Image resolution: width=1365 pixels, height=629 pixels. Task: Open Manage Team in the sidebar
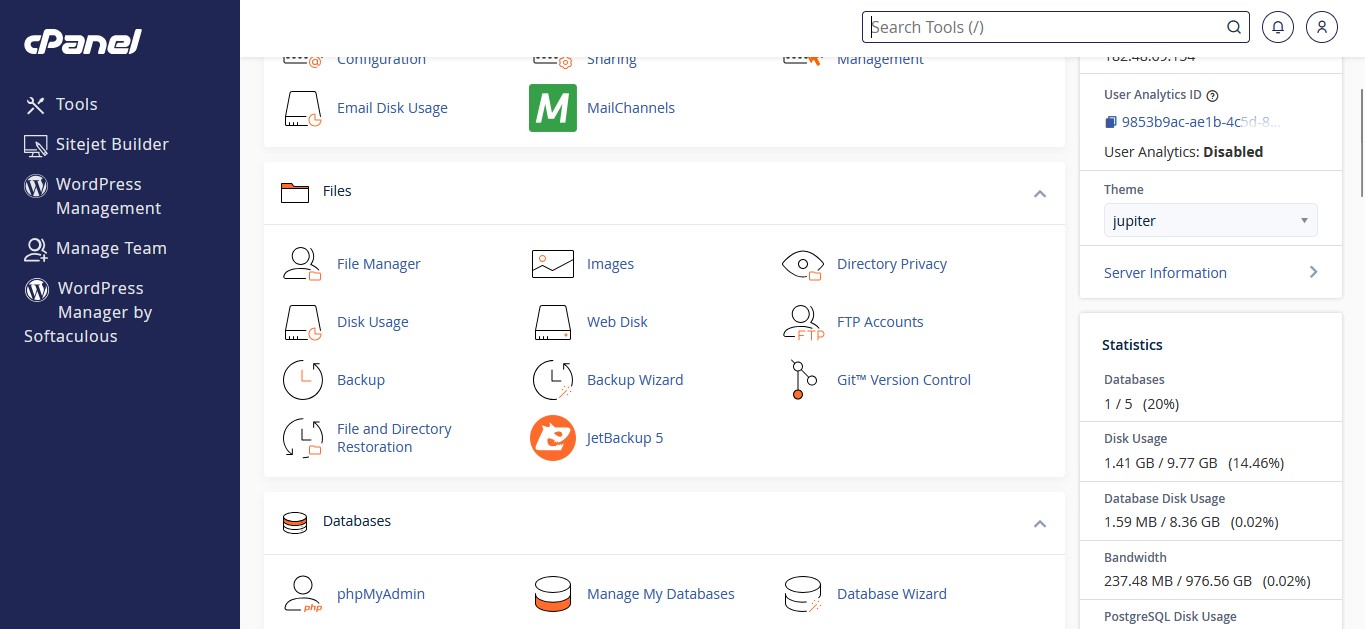click(x=96, y=248)
